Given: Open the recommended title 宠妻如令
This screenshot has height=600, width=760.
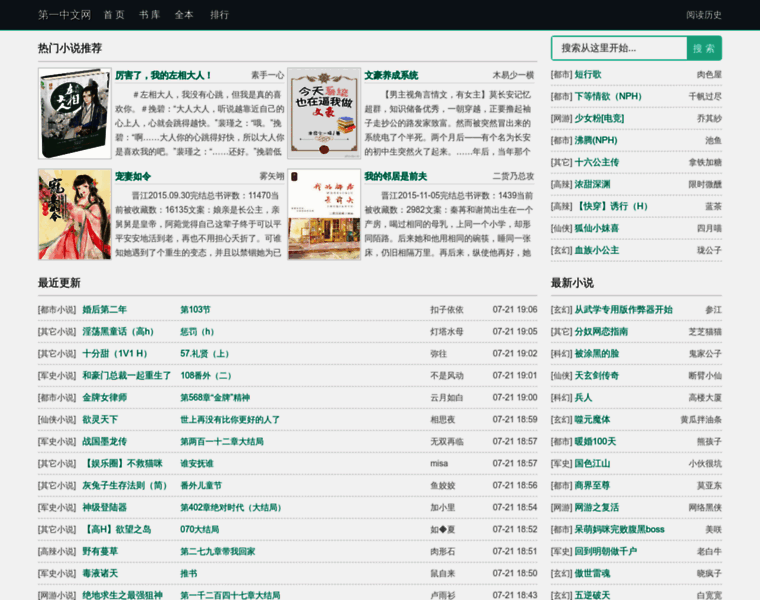Looking at the screenshot, I should (133, 176).
